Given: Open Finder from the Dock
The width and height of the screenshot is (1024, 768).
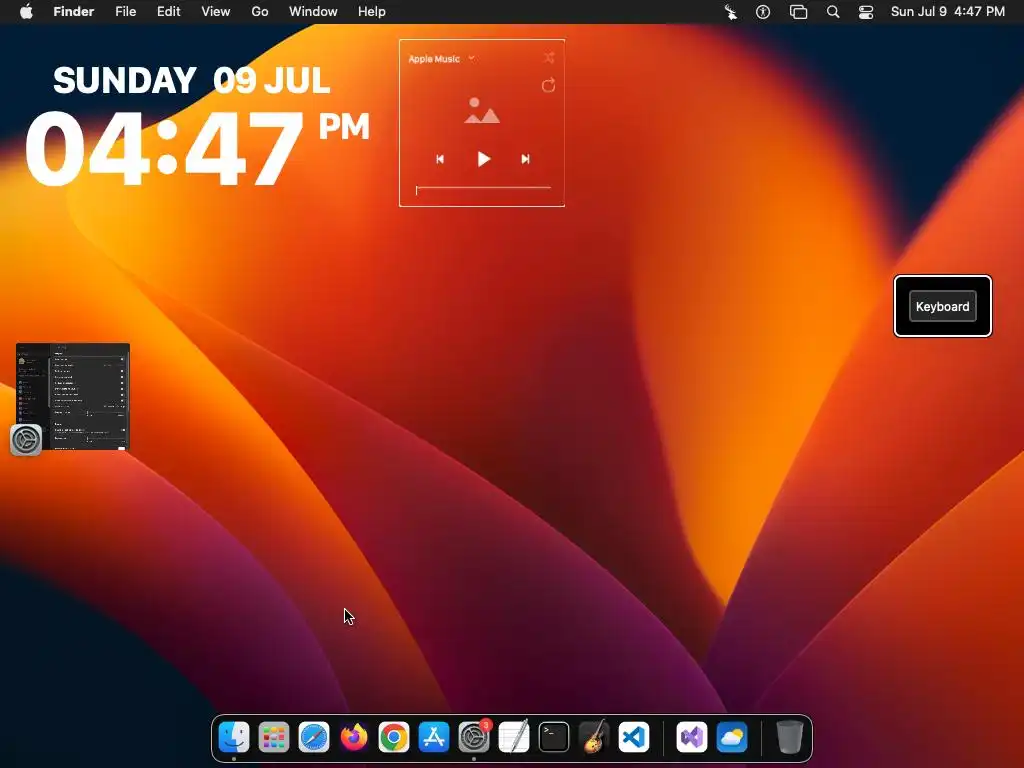Looking at the screenshot, I should [234, 737].
